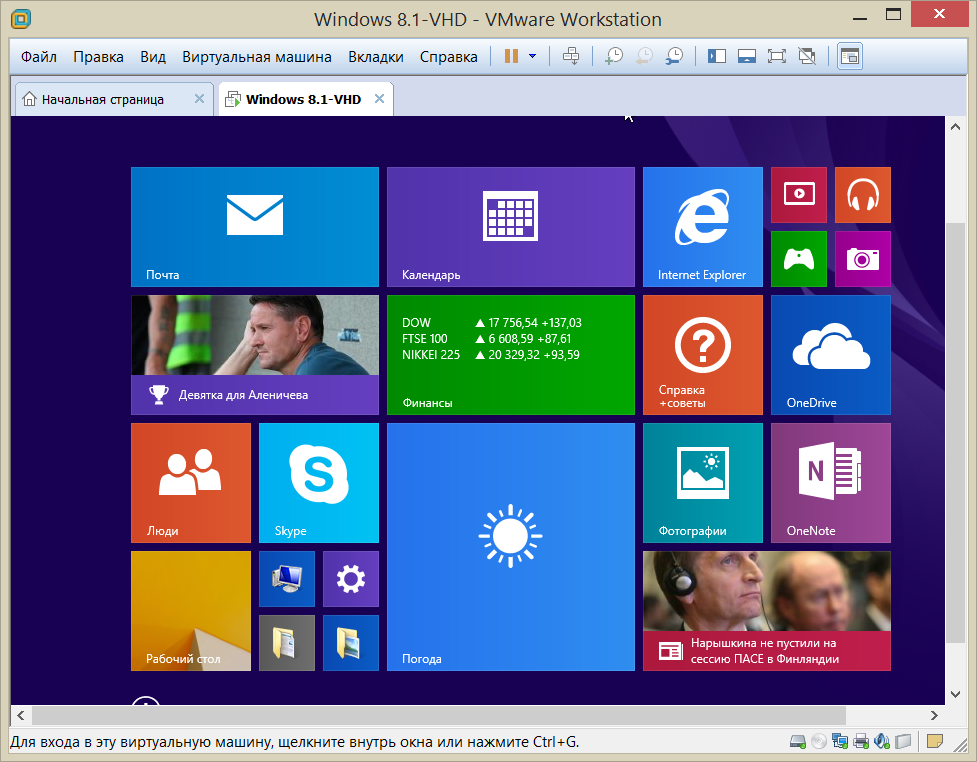Close the Windows 8.1-VHD tab
Image resolution: width=977 pixels, height=762 pixels.
(x=379, y=98)
